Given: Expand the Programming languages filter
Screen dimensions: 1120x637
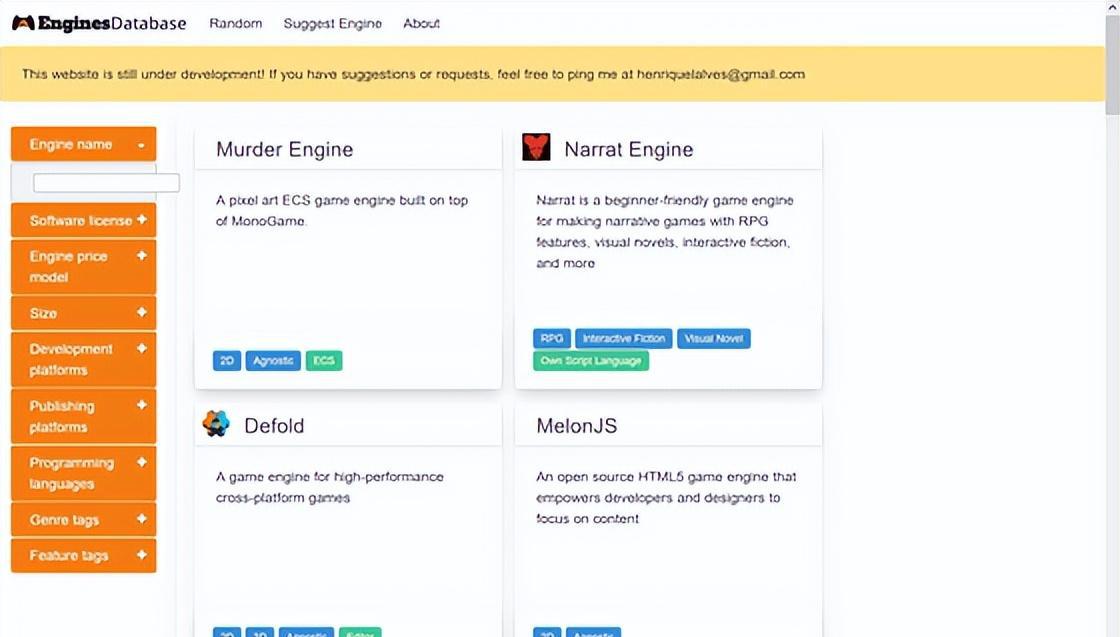Looking at the screenshot, I should point(84,473).
